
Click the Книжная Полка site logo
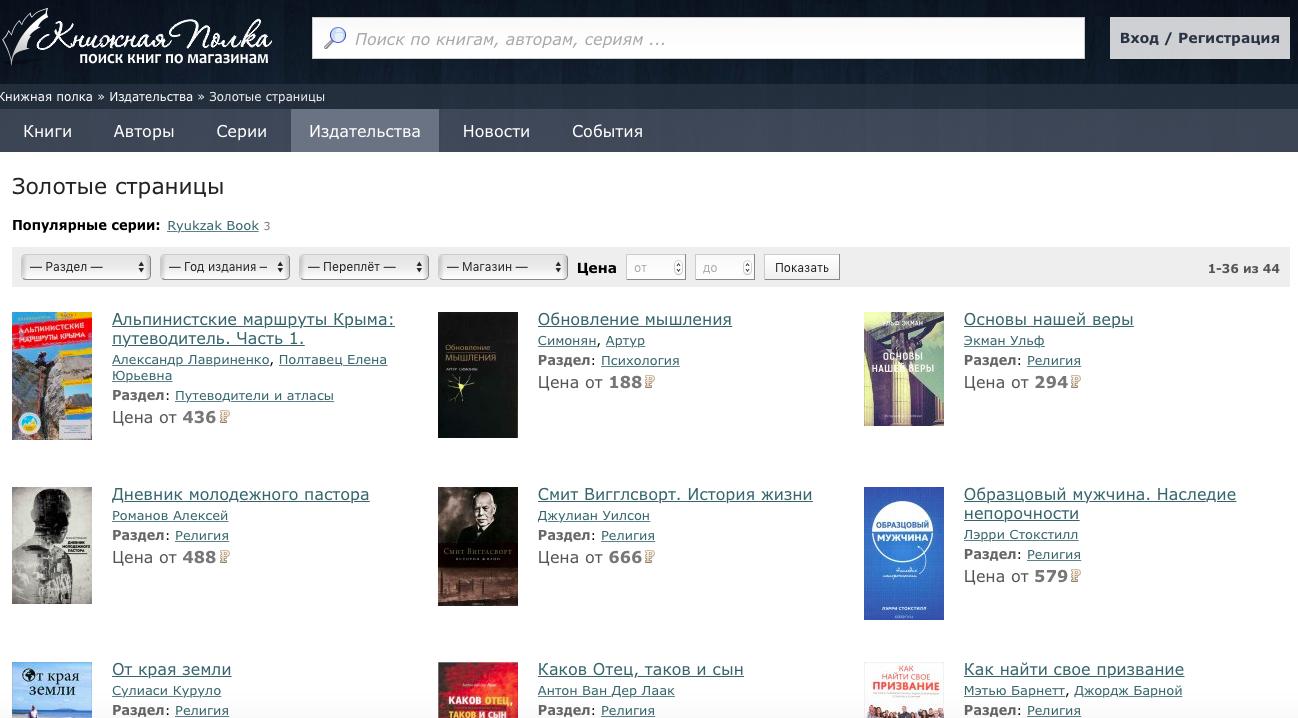(137, 40)
